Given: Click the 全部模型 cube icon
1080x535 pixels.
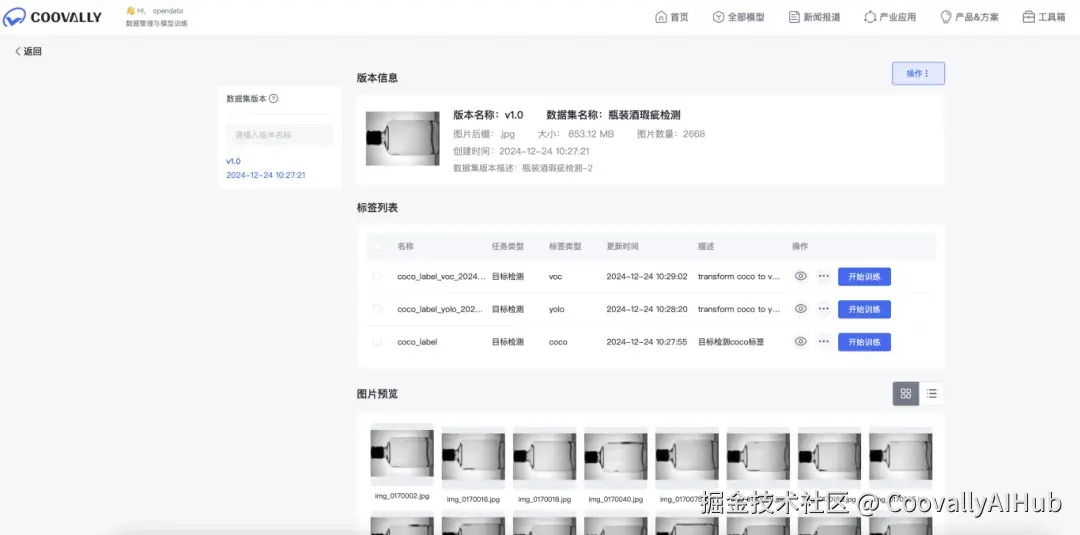Looking at the screenshot, I should pos(718,17).
